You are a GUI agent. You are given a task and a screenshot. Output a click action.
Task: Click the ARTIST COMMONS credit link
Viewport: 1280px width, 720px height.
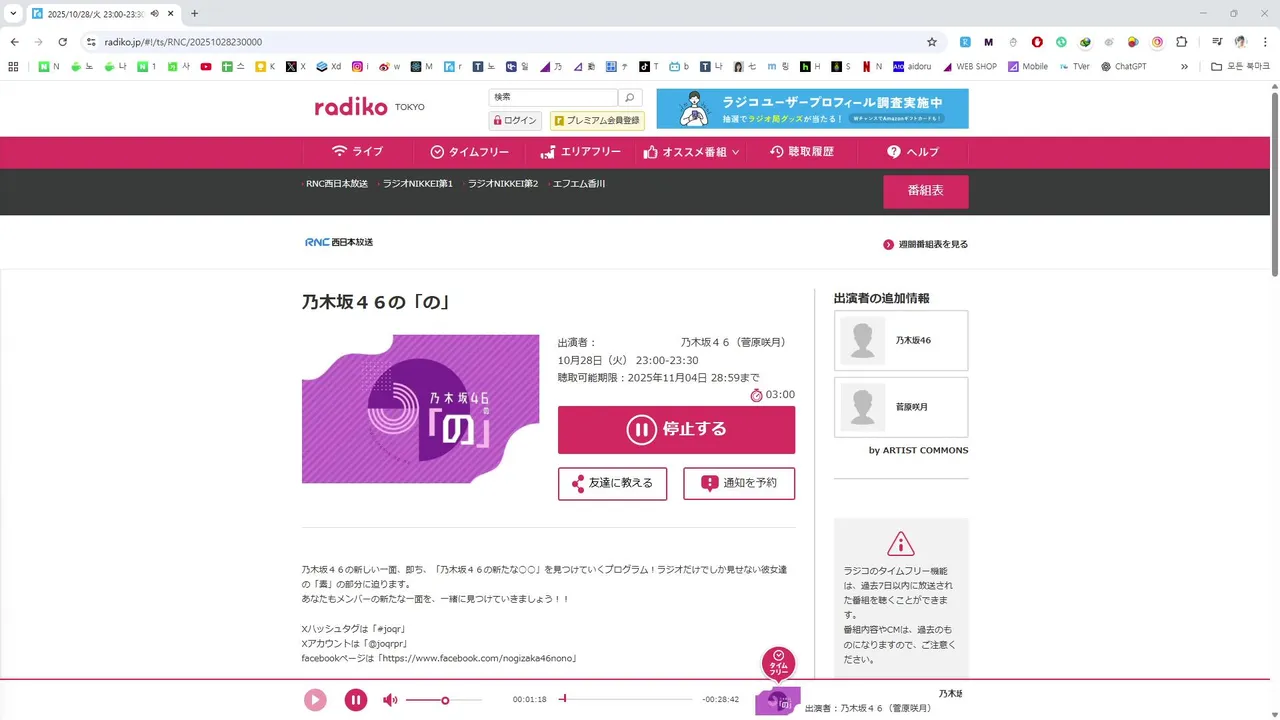pyautogui.click(x=918, y=450)
